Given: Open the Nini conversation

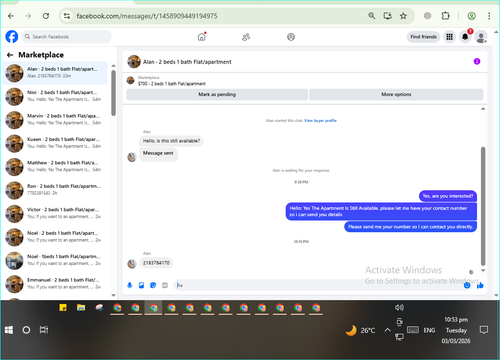Looking at the screenshot, I should (55, 96).
